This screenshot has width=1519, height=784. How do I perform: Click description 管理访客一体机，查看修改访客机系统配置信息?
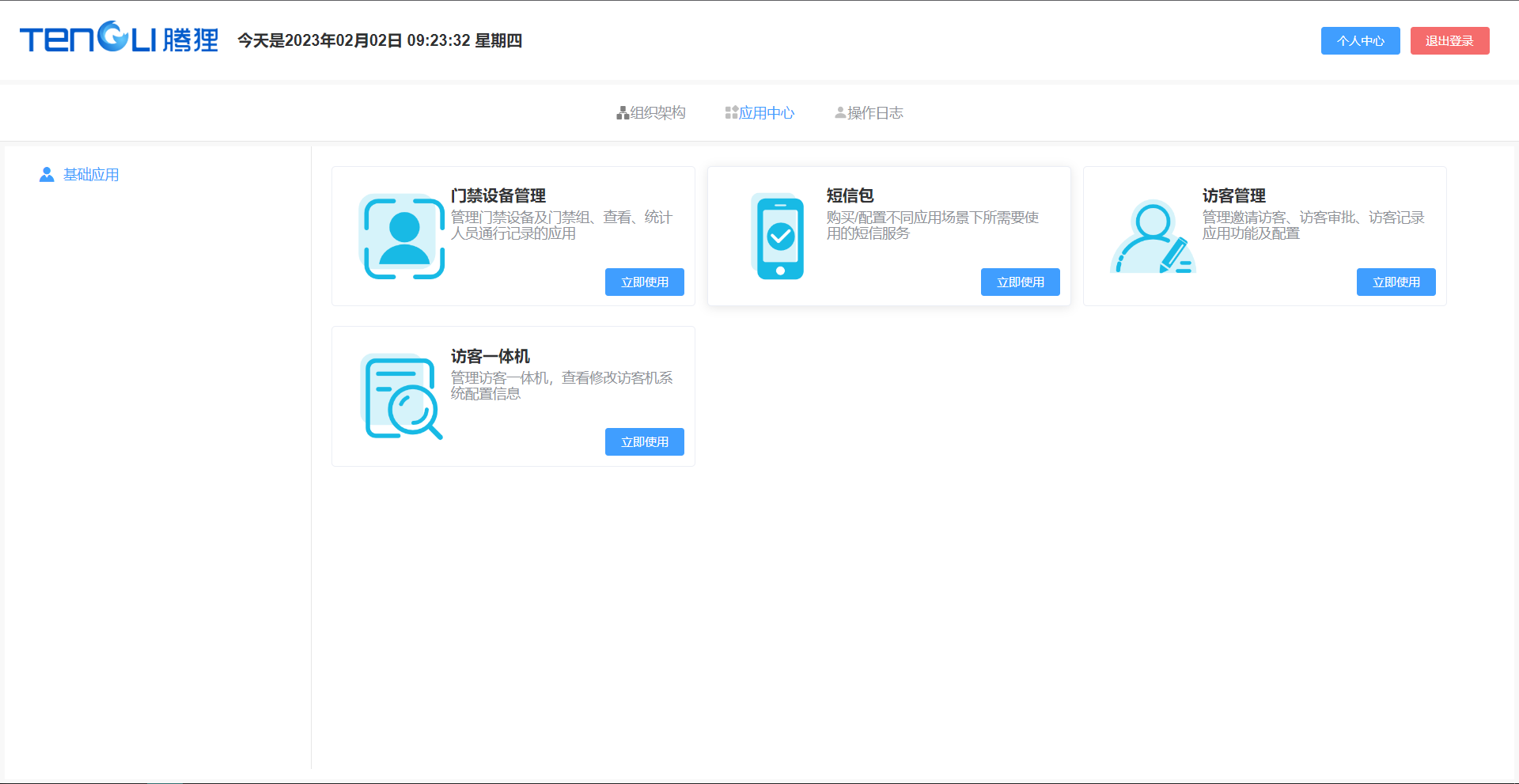562,386
